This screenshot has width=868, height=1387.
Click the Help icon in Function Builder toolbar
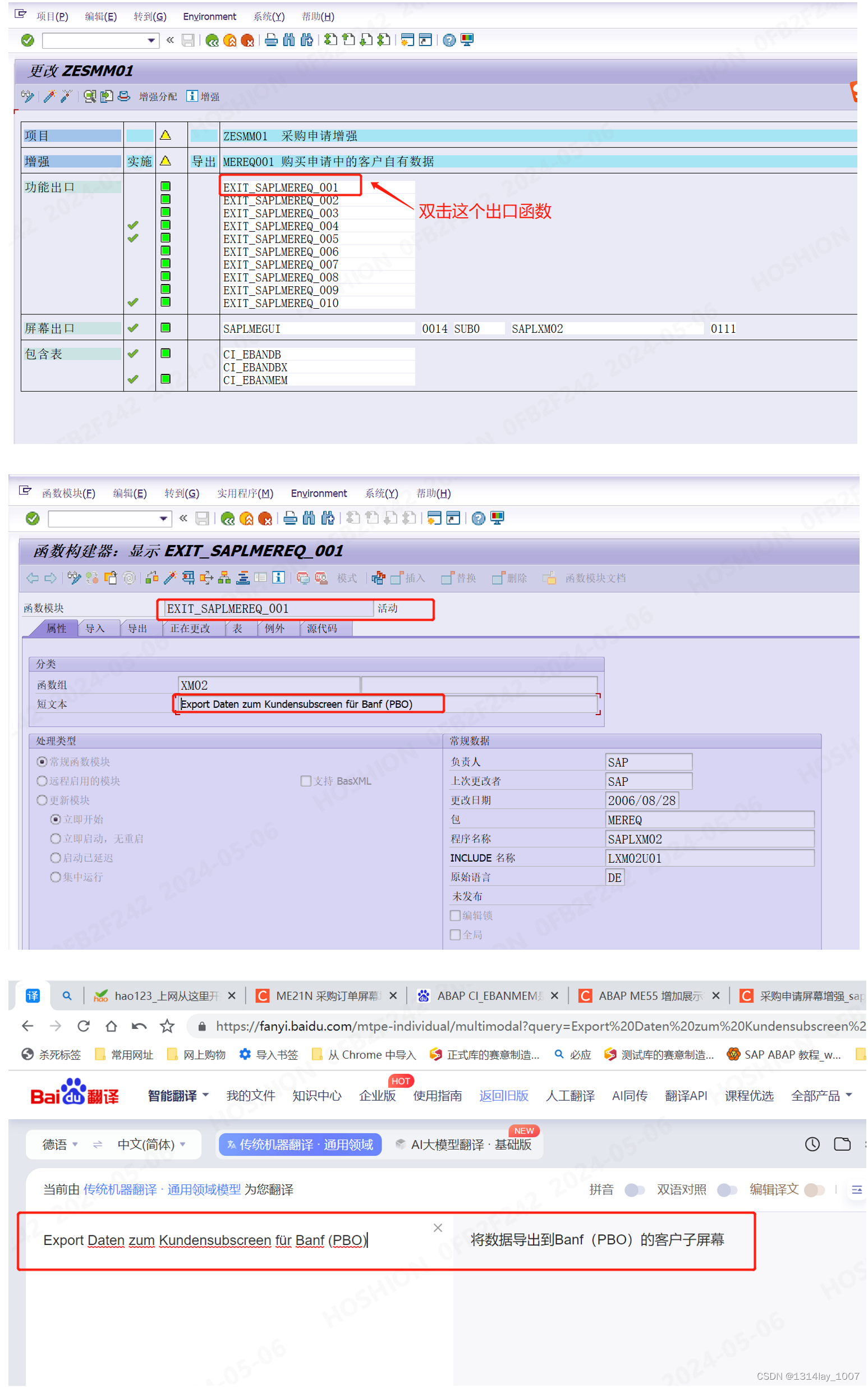pyautogui.click(x=478, y=519)
